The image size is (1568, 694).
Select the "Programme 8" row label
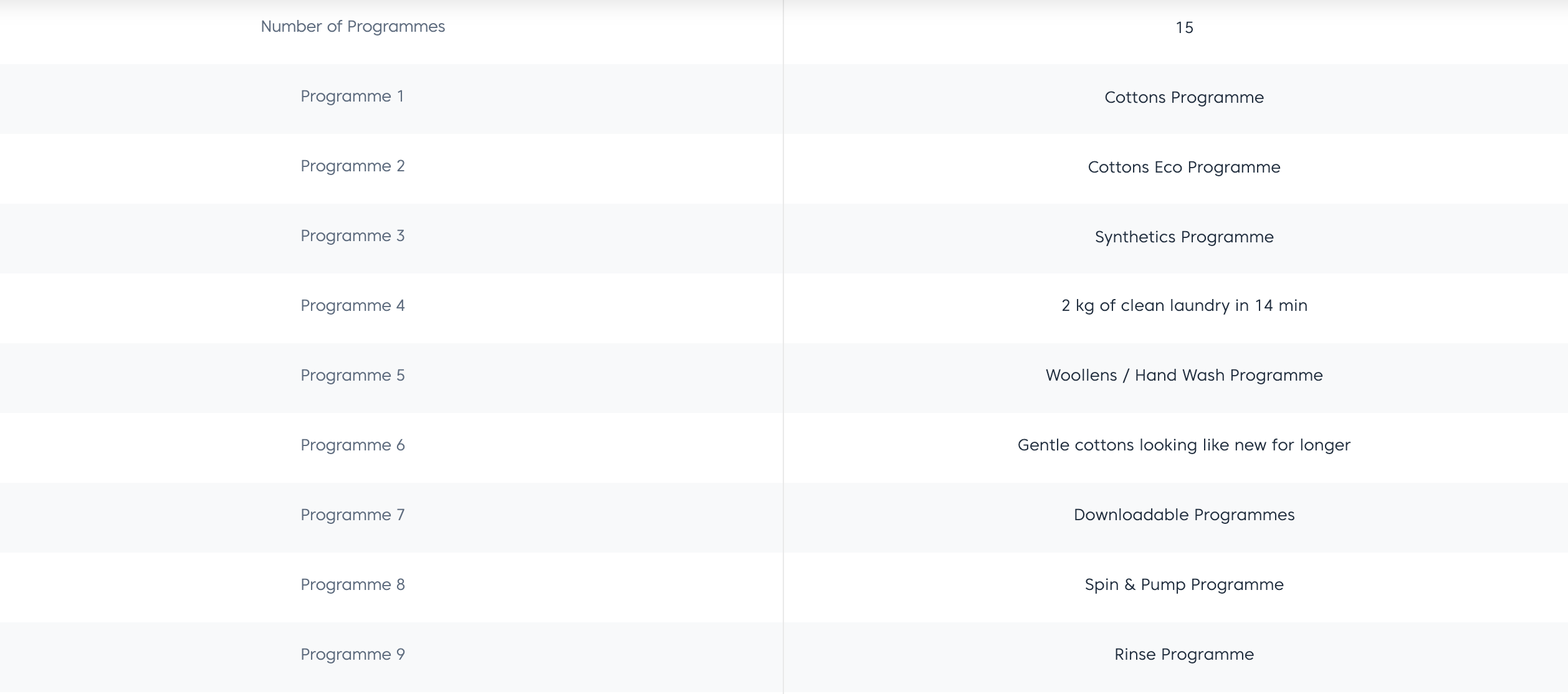point(353,585)
